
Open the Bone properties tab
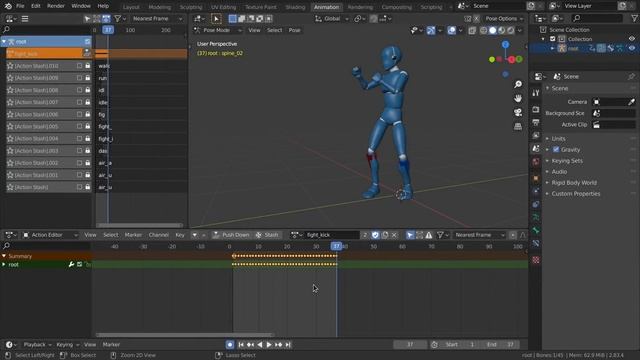[536, 231]
